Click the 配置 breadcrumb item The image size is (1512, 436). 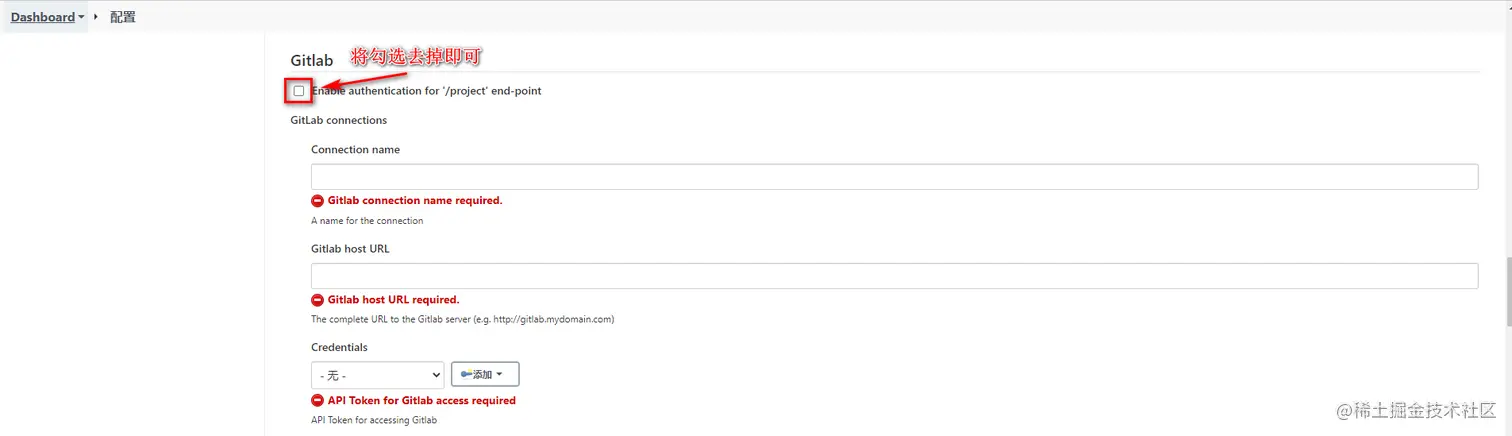pyautogui.click(x=123, y=17)
